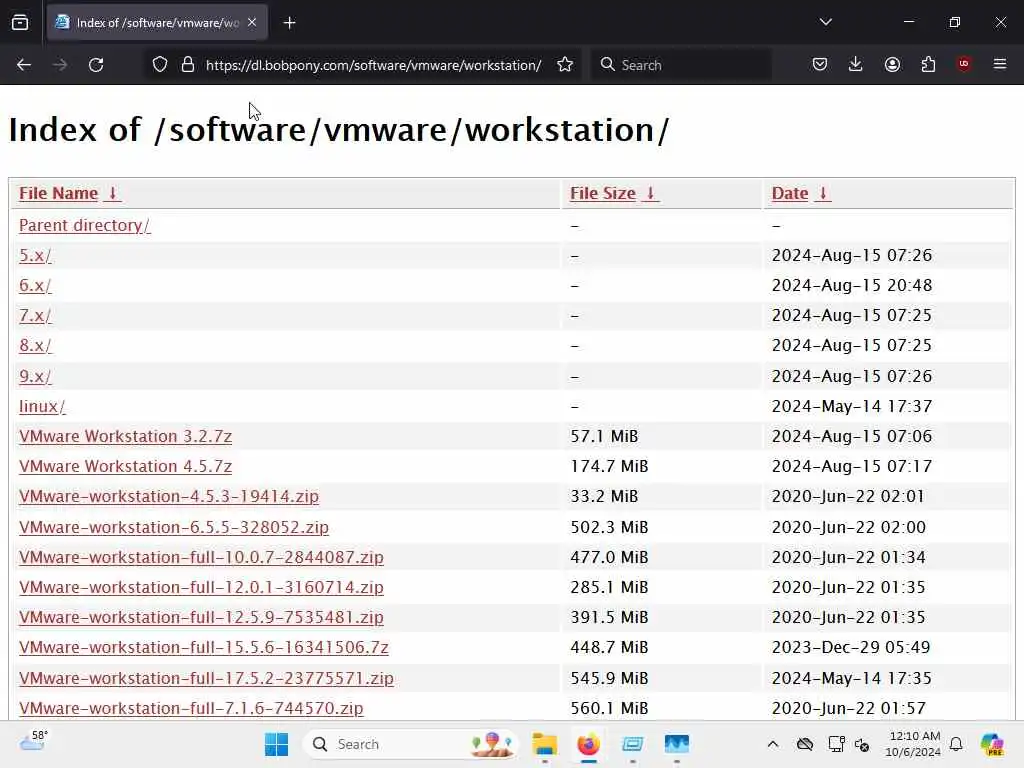The width and height of the screenshot is (1024, 768).
Task: Click the 545.9 MiB size cell
Action: coord(609,678)
